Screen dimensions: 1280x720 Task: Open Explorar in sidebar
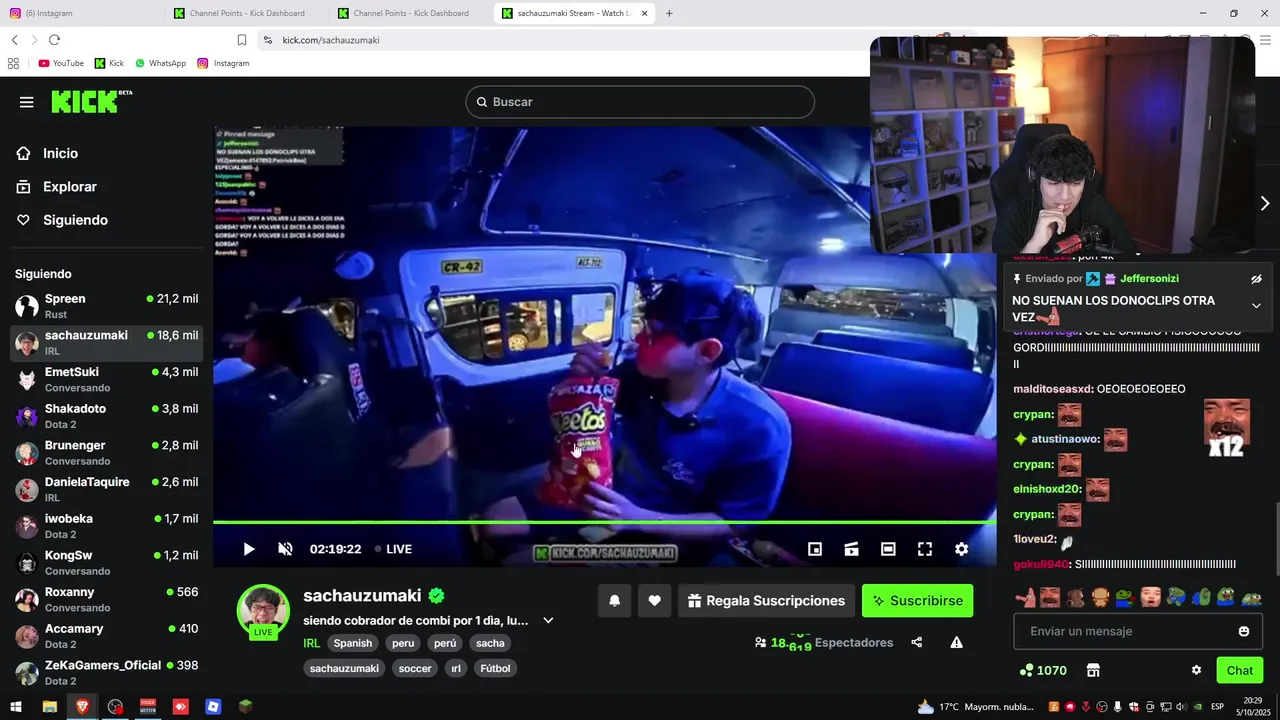point(70,187)
